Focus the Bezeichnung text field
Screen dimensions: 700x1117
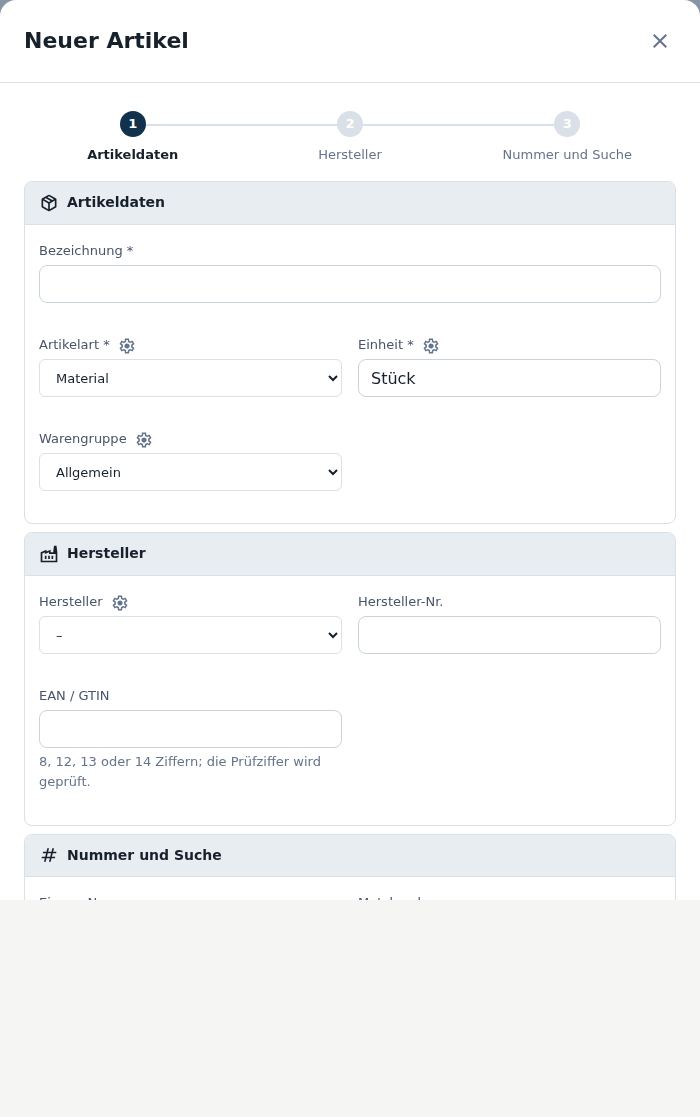(350, 284)
